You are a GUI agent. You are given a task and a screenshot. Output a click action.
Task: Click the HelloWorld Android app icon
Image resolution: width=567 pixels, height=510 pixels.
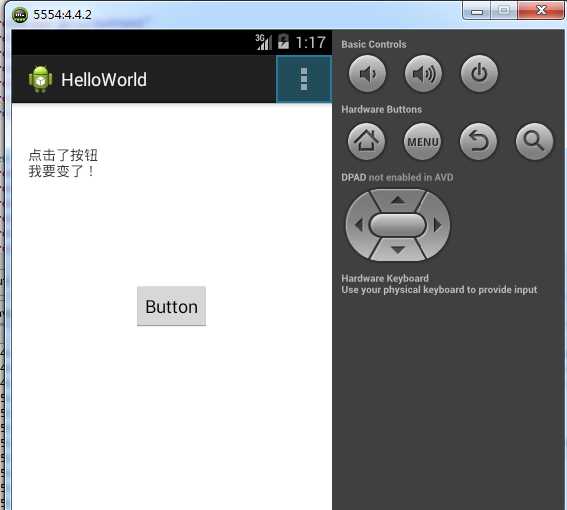click(x=40, y=79)
